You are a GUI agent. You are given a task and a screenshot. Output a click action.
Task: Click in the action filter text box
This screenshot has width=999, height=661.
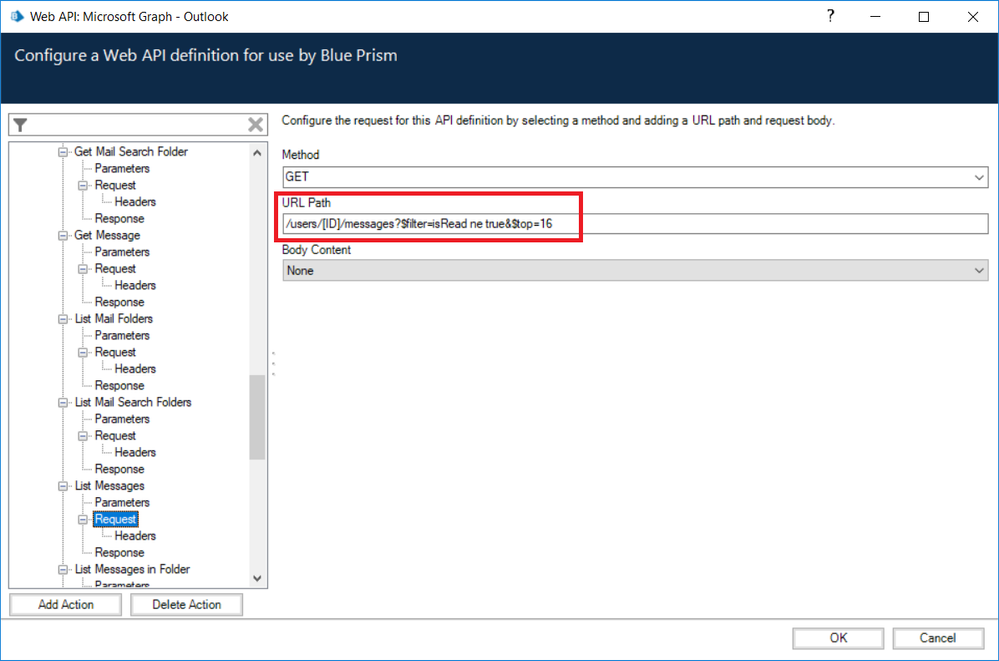tap(137, 125)
